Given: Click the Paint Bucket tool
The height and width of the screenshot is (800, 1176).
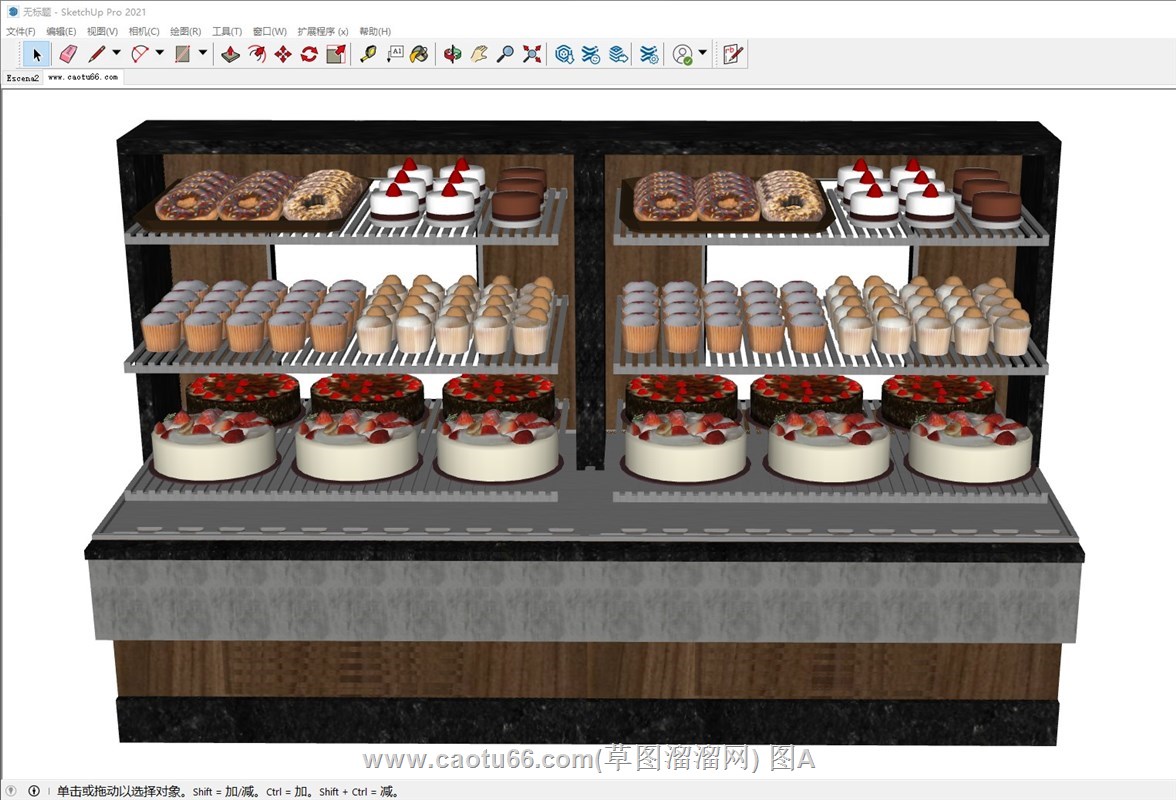Looking at the screenshot, I should pyautogui.click(x=420, y=54).
